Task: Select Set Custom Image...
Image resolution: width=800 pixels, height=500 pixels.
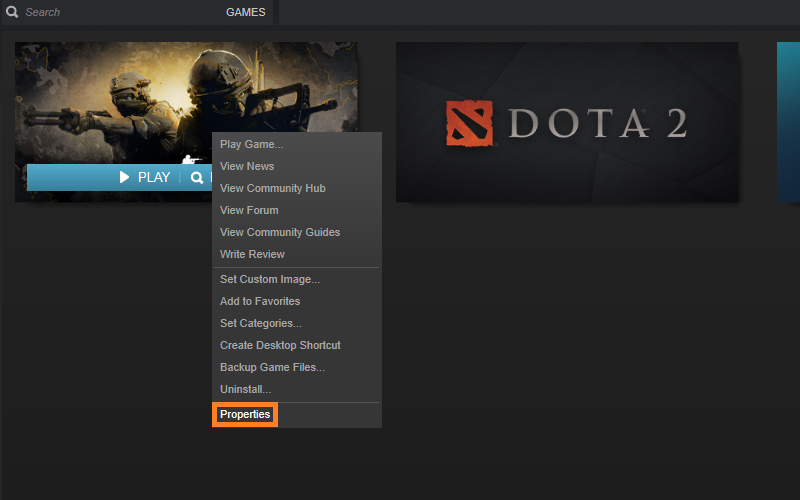Action: (x=269, y=280)
